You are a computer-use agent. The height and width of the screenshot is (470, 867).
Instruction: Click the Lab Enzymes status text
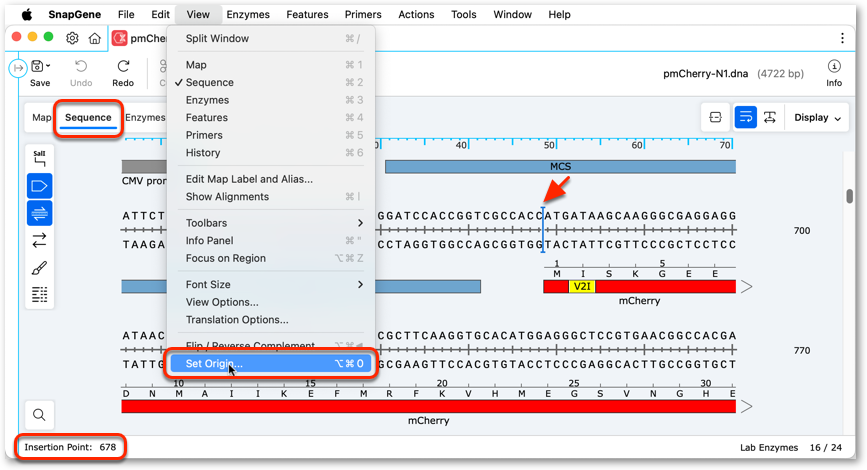coord(769,447)
